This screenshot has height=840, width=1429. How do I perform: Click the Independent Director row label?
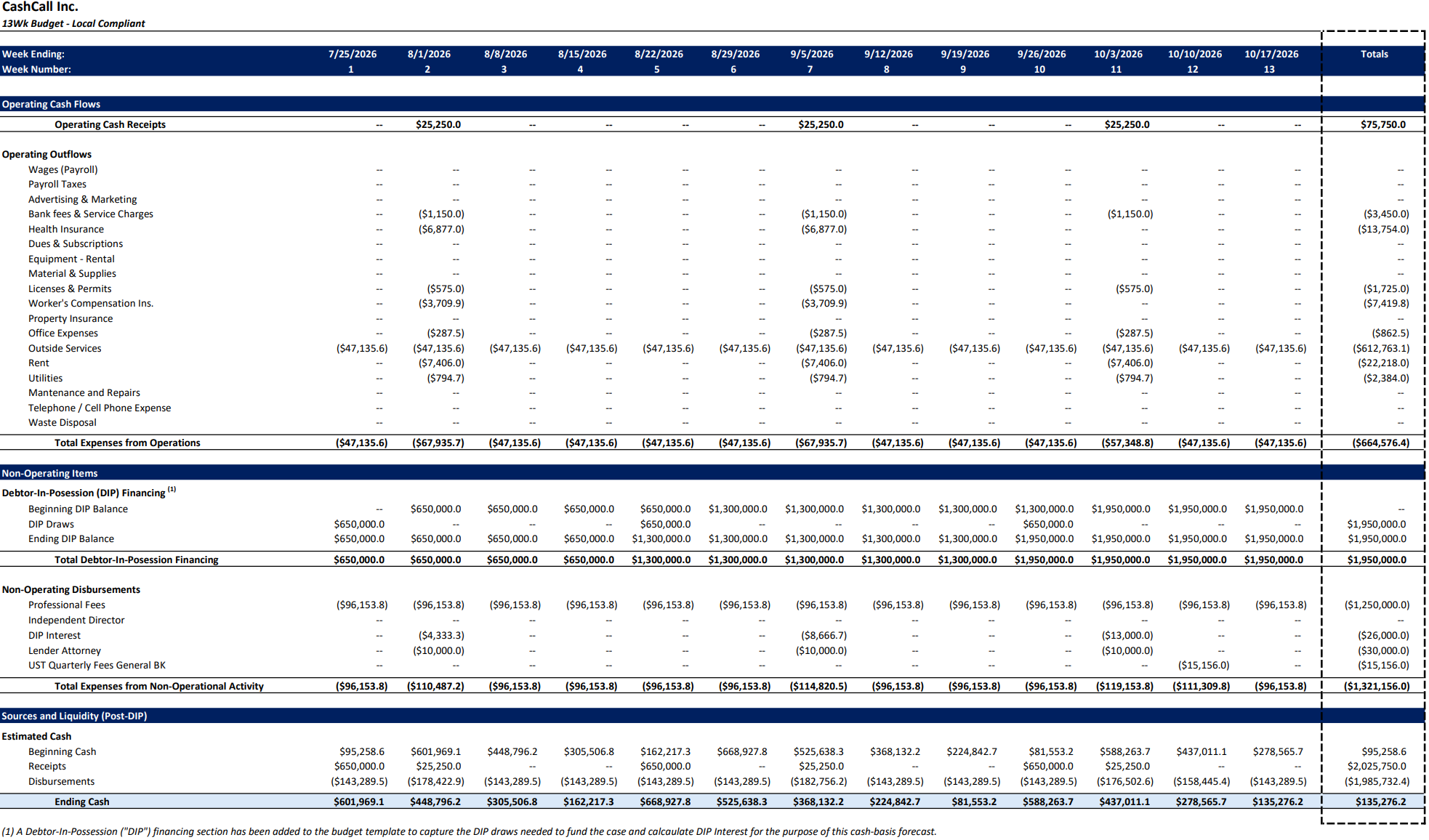(x=76, y=620)
